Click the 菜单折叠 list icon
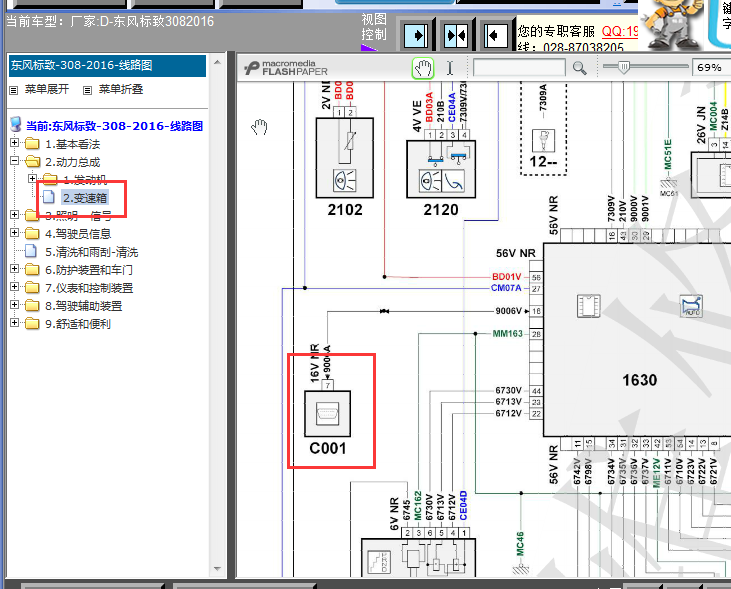Viewport: 731px width, 589px height. click(x=87, y=90)
